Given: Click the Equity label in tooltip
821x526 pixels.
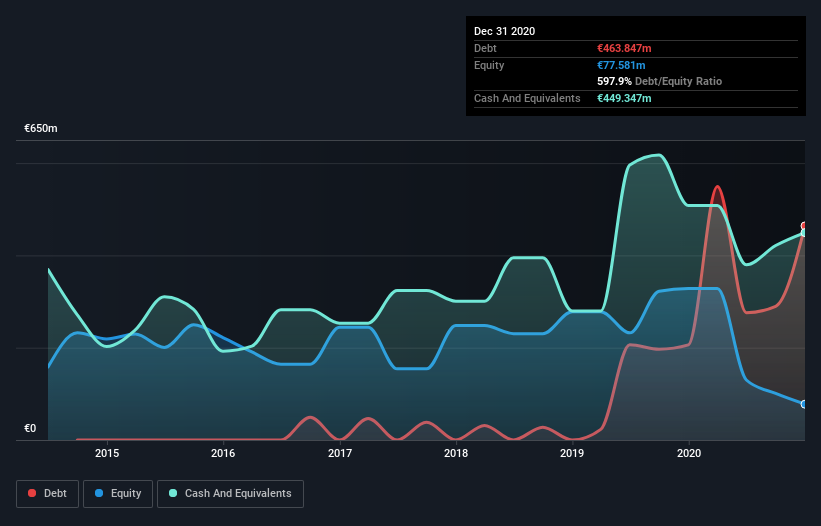Looking at the screenshot, I should click(x=489, y=65).
